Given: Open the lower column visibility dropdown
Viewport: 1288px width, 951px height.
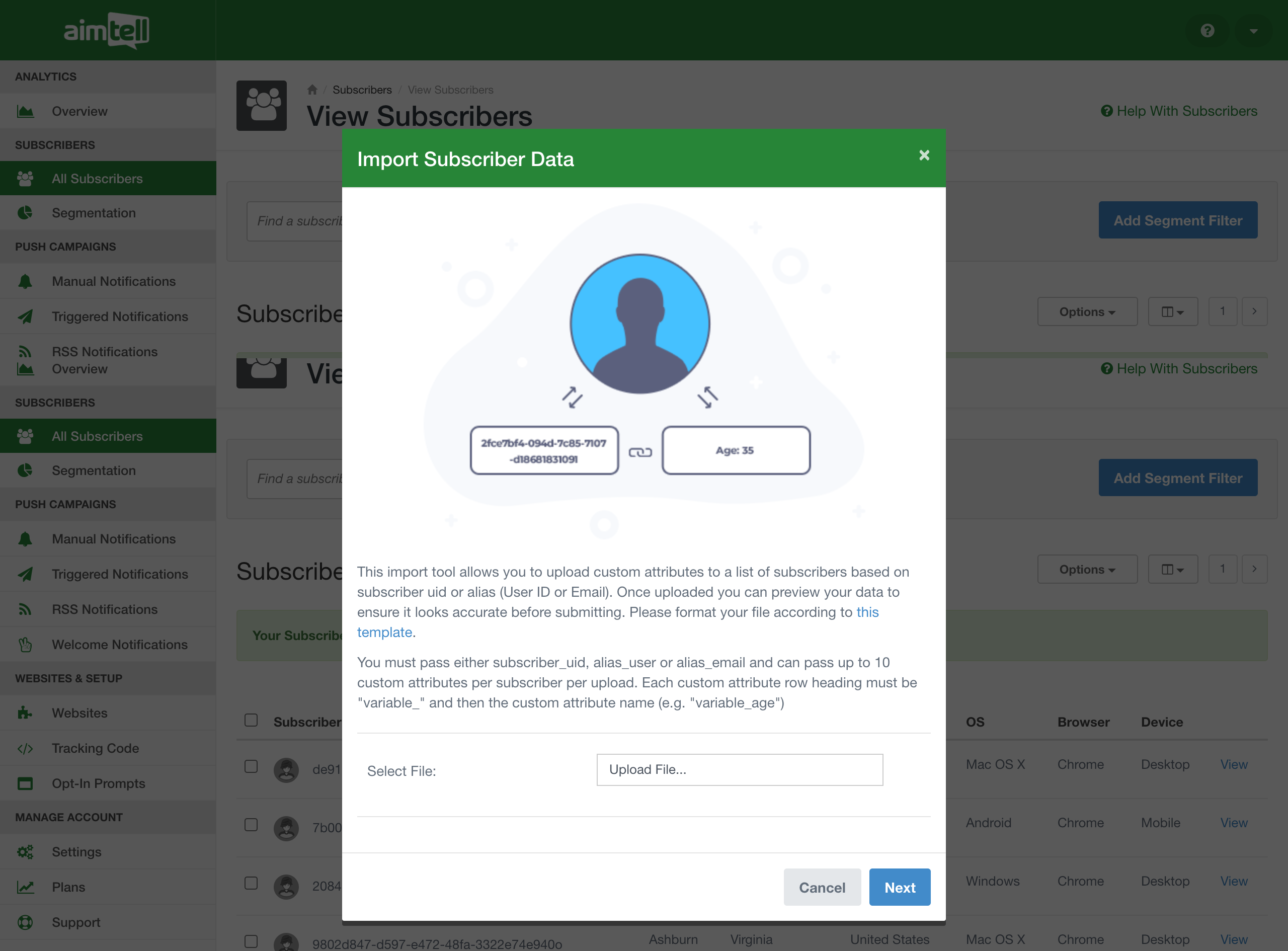Looking at the screenshot, I should (1172, 569).
